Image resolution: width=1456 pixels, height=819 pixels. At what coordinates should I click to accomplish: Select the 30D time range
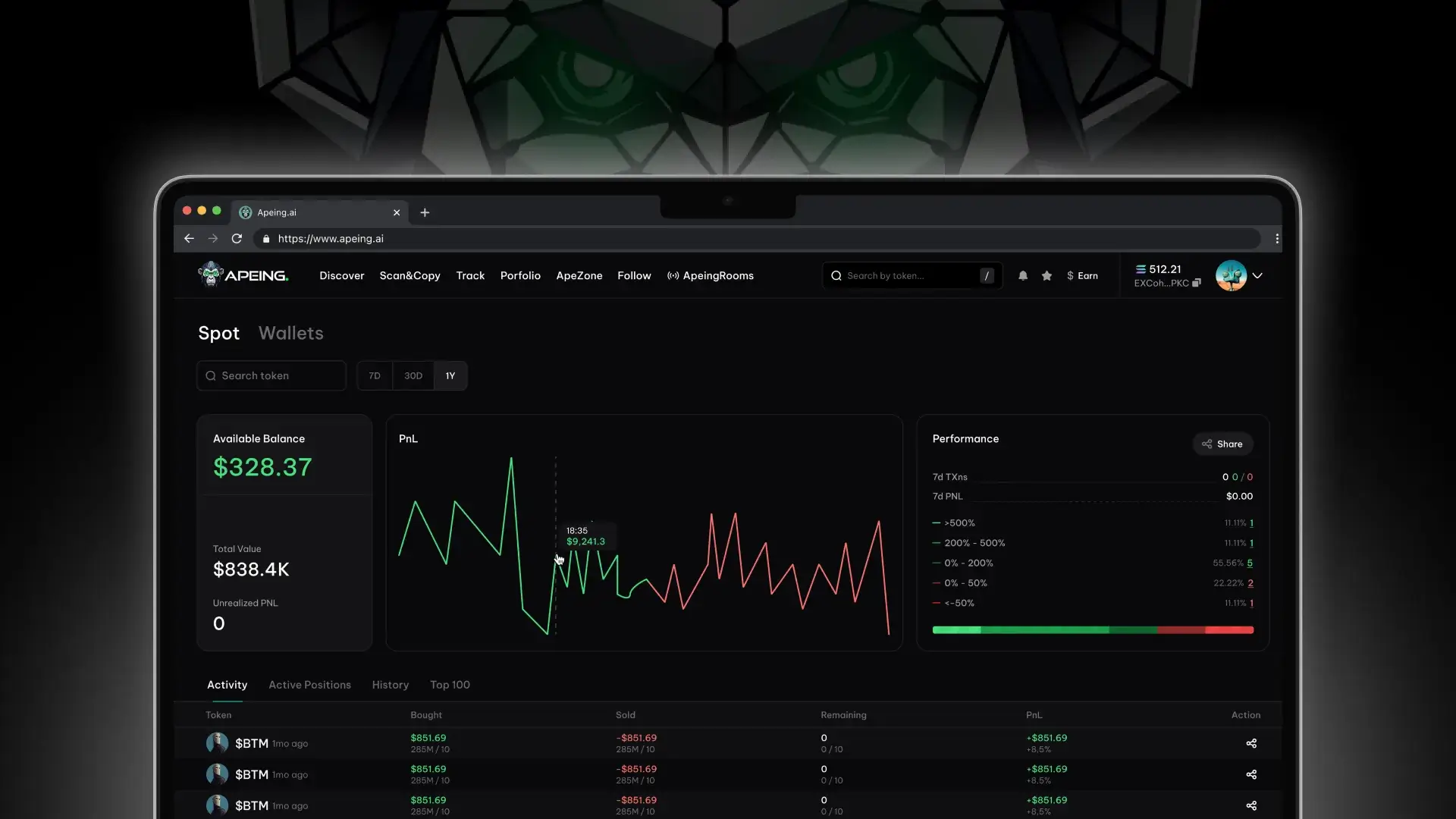pyautogui.click(x=413, y=376)
